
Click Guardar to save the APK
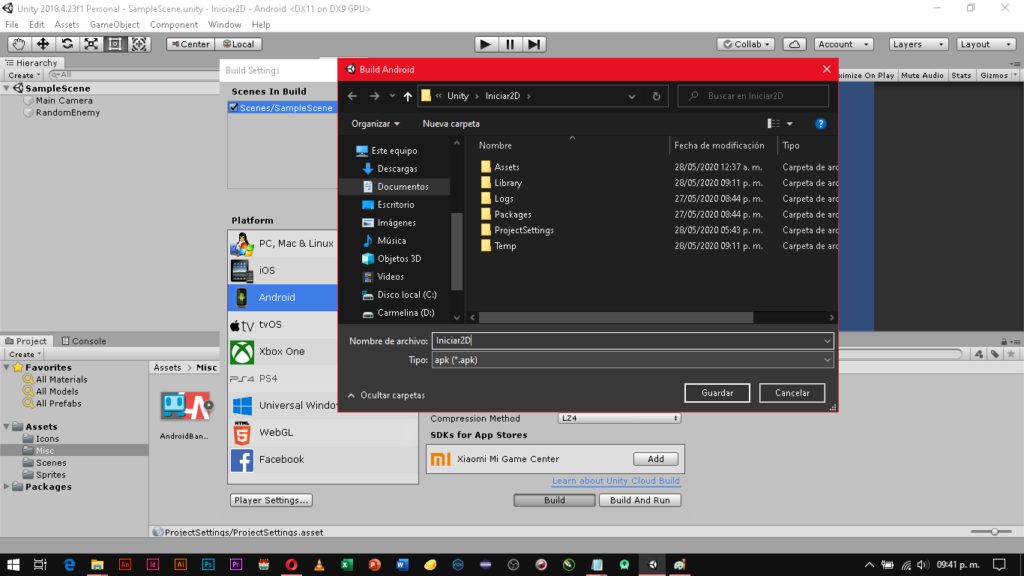(717, 392)
